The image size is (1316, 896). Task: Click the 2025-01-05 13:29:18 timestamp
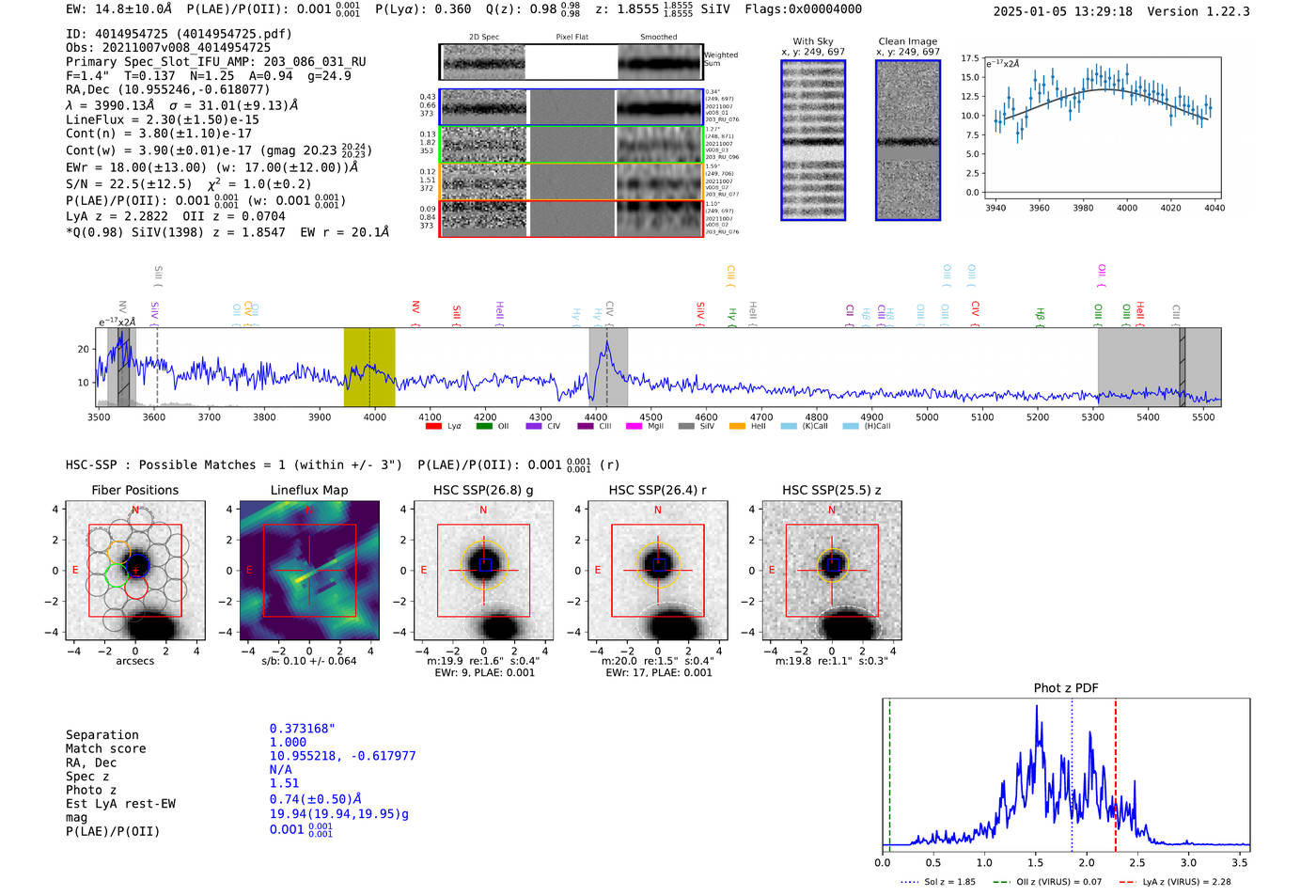(1062, 11)
